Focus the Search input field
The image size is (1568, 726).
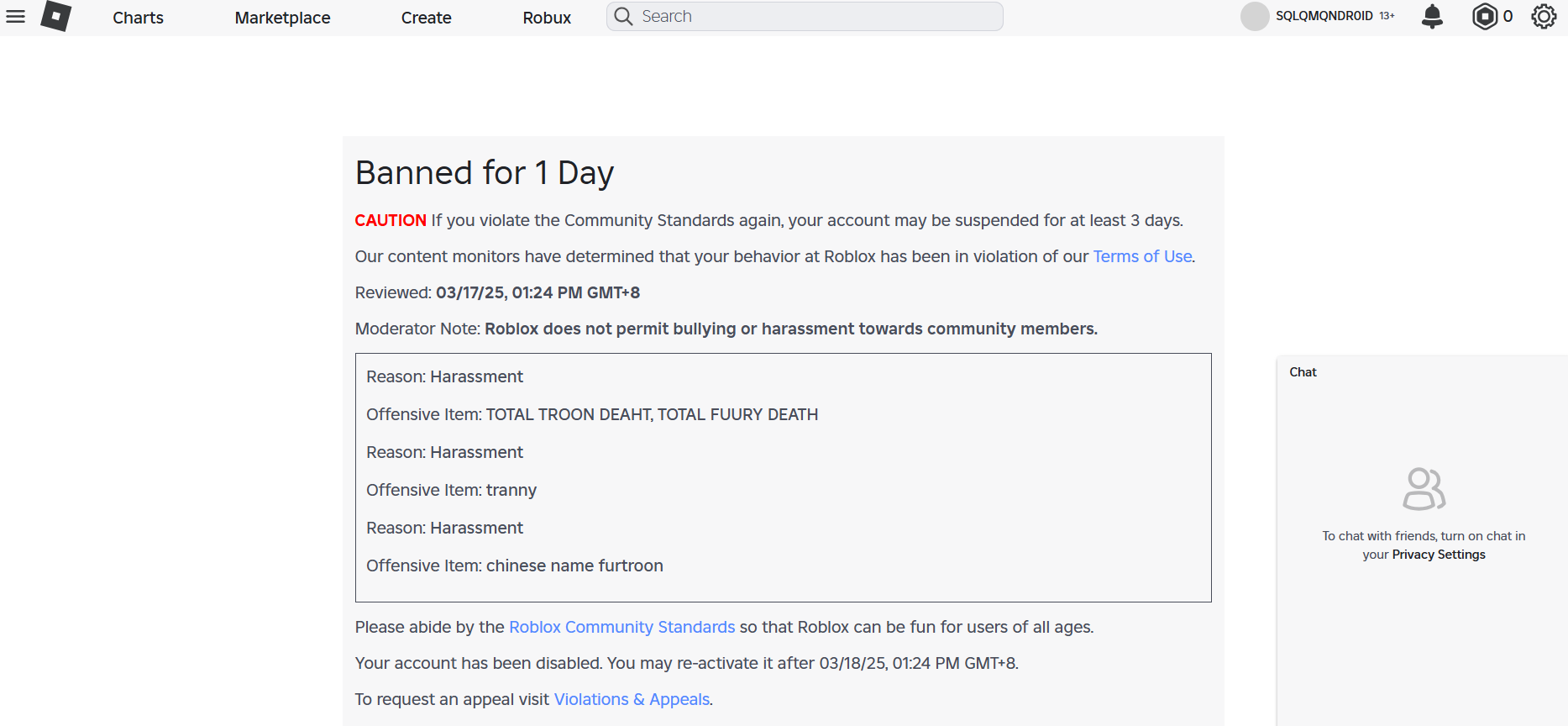(x=805, y=17)
